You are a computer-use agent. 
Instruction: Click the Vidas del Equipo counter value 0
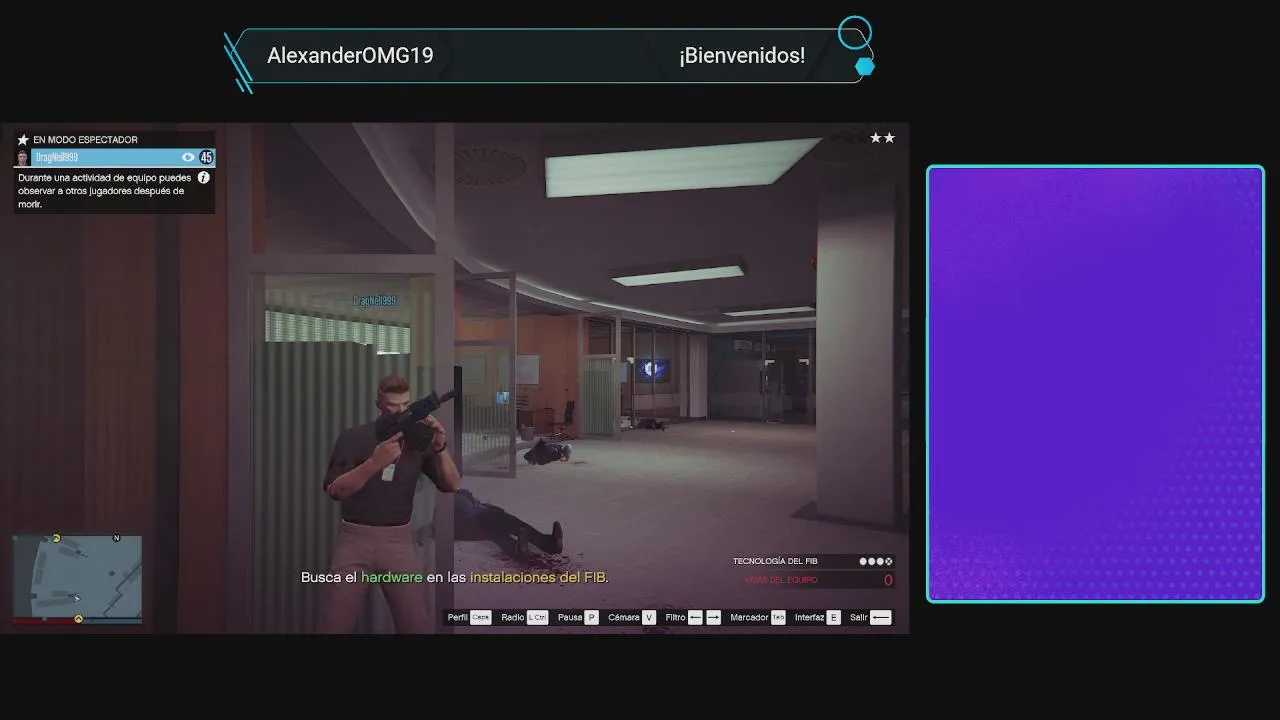[888, 580]
